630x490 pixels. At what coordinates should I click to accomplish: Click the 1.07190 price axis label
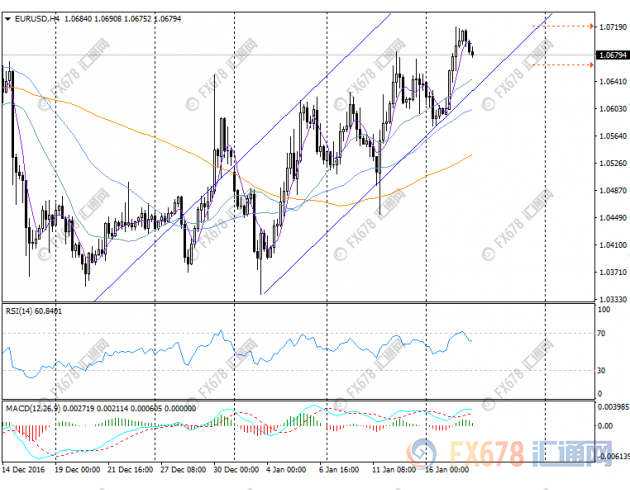(609, 27)
